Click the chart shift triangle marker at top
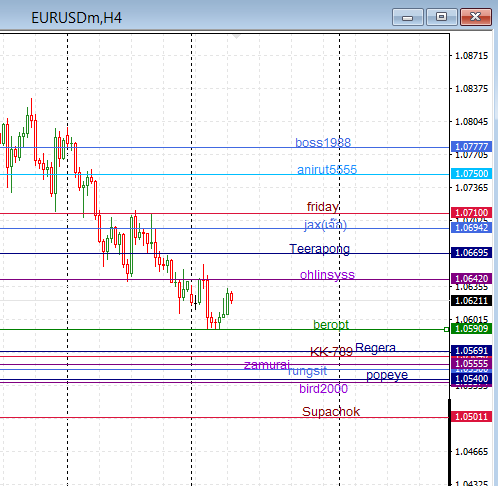This screenshot has height=486, width=498. pos(236,36)
